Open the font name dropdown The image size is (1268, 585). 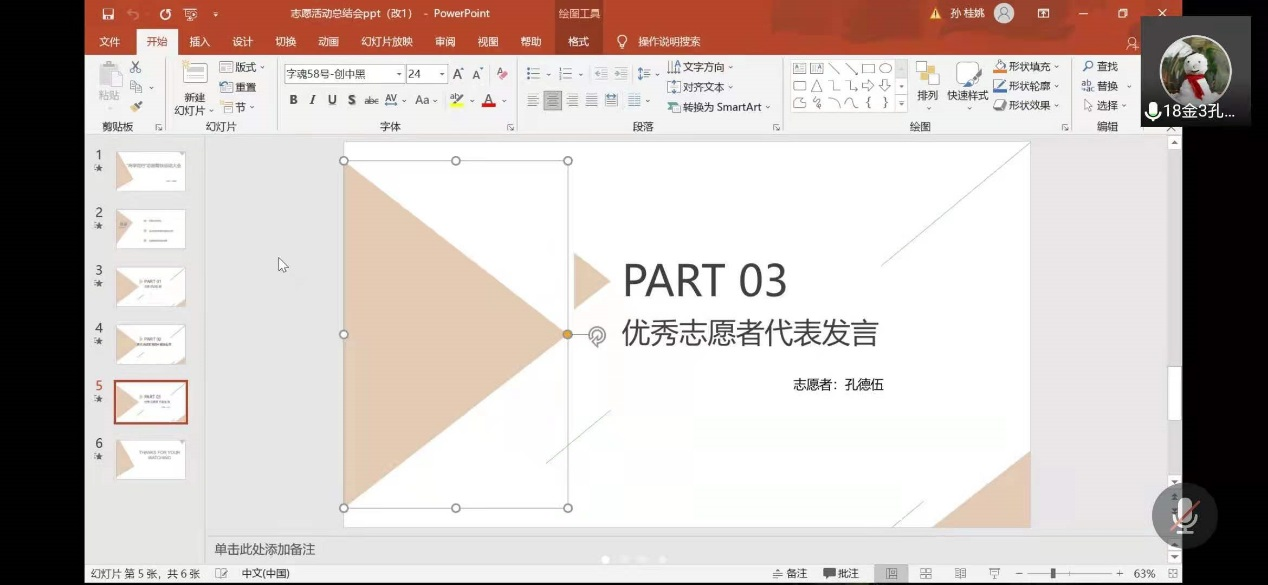tap(399, 74)
